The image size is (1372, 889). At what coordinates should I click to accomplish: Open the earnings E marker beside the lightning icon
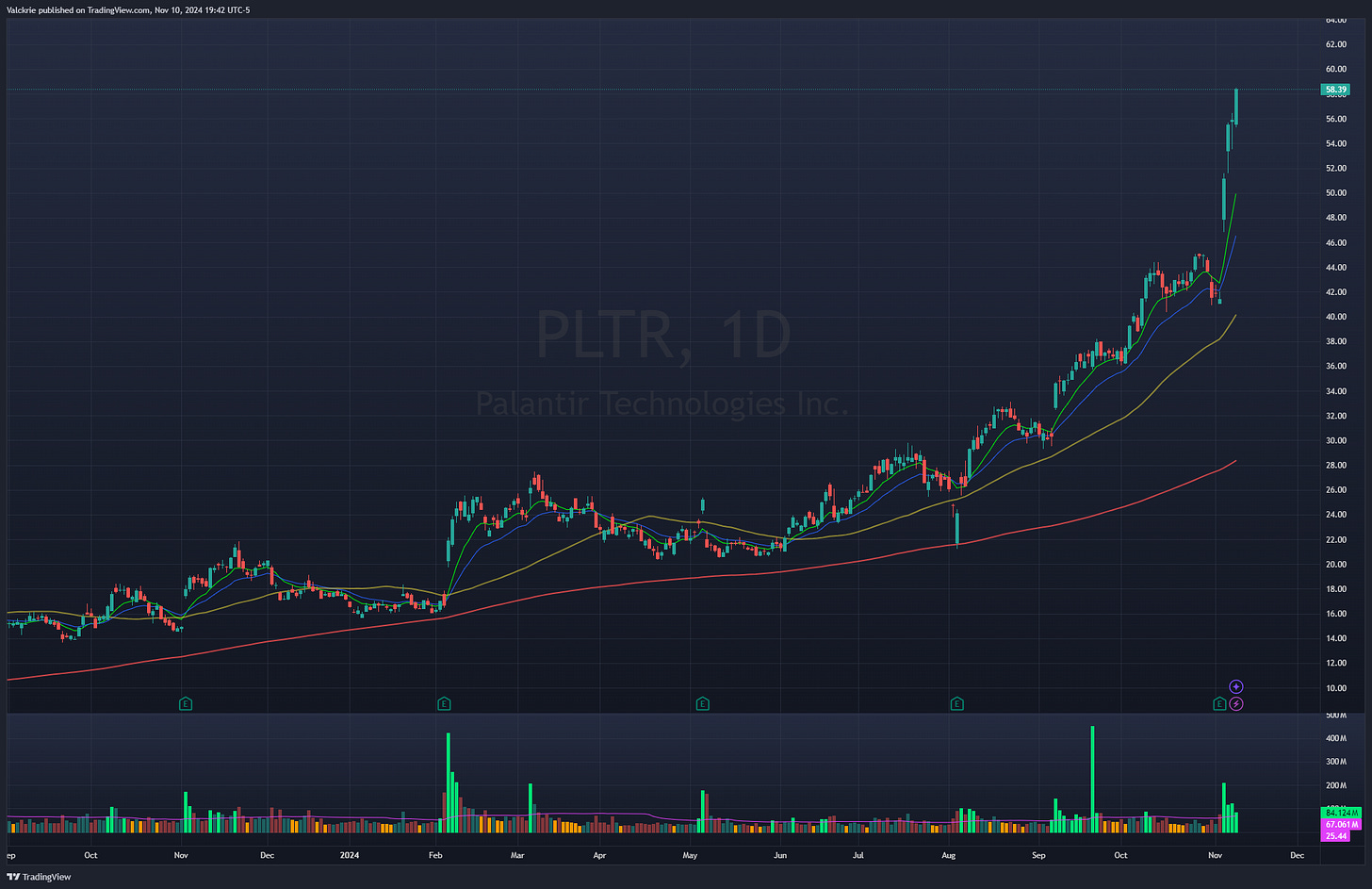click(1219, 703)
